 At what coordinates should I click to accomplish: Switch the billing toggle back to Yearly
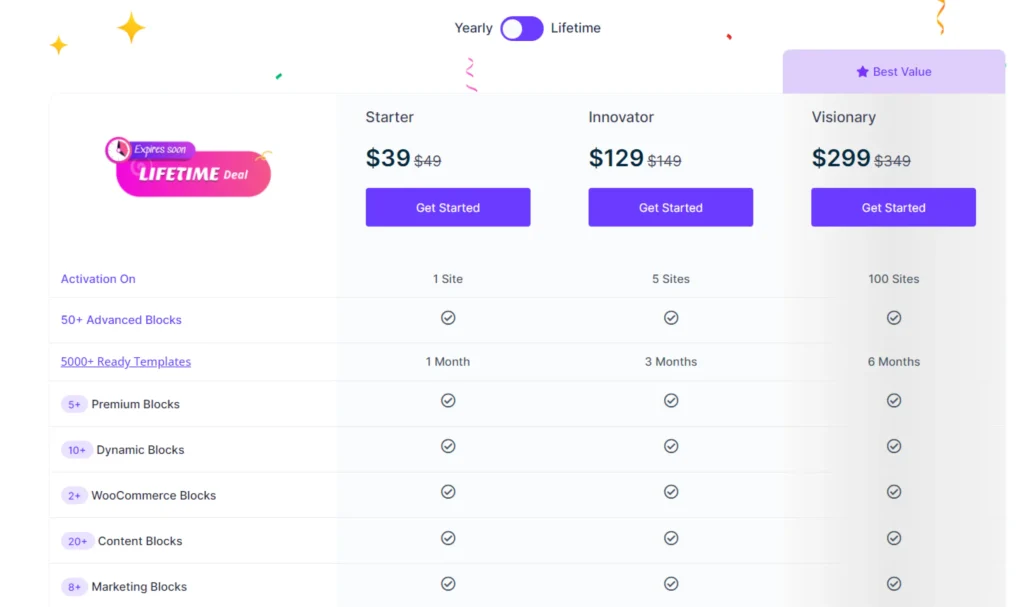coord(522,28)
